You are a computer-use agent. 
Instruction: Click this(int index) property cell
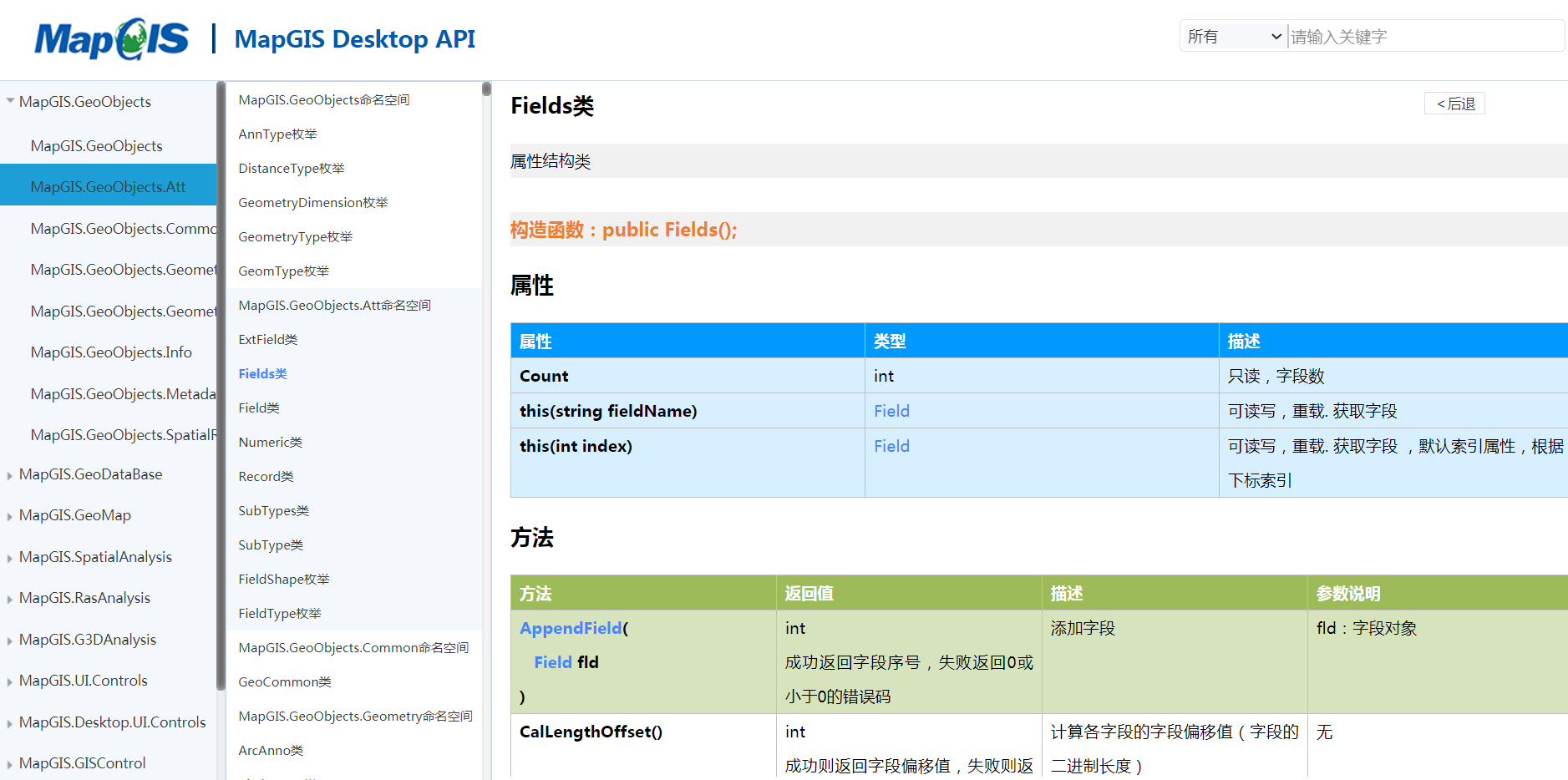click(x=688, y=463)
